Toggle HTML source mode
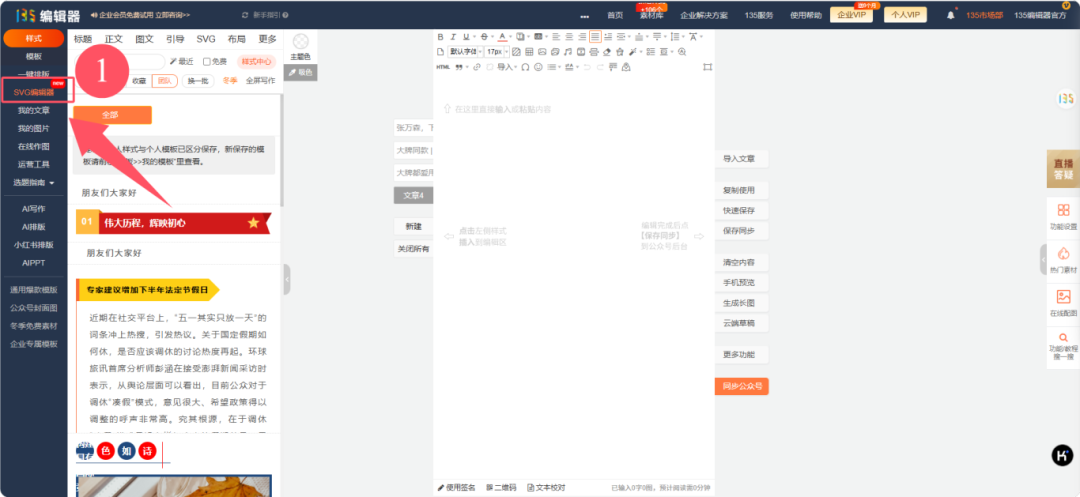 tap(443, 67)
